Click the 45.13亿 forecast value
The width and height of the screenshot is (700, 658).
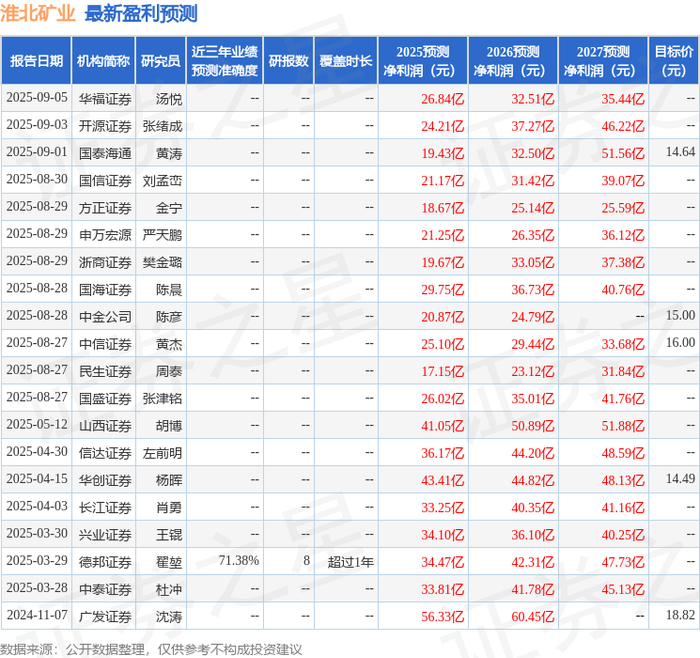point(623,589)
